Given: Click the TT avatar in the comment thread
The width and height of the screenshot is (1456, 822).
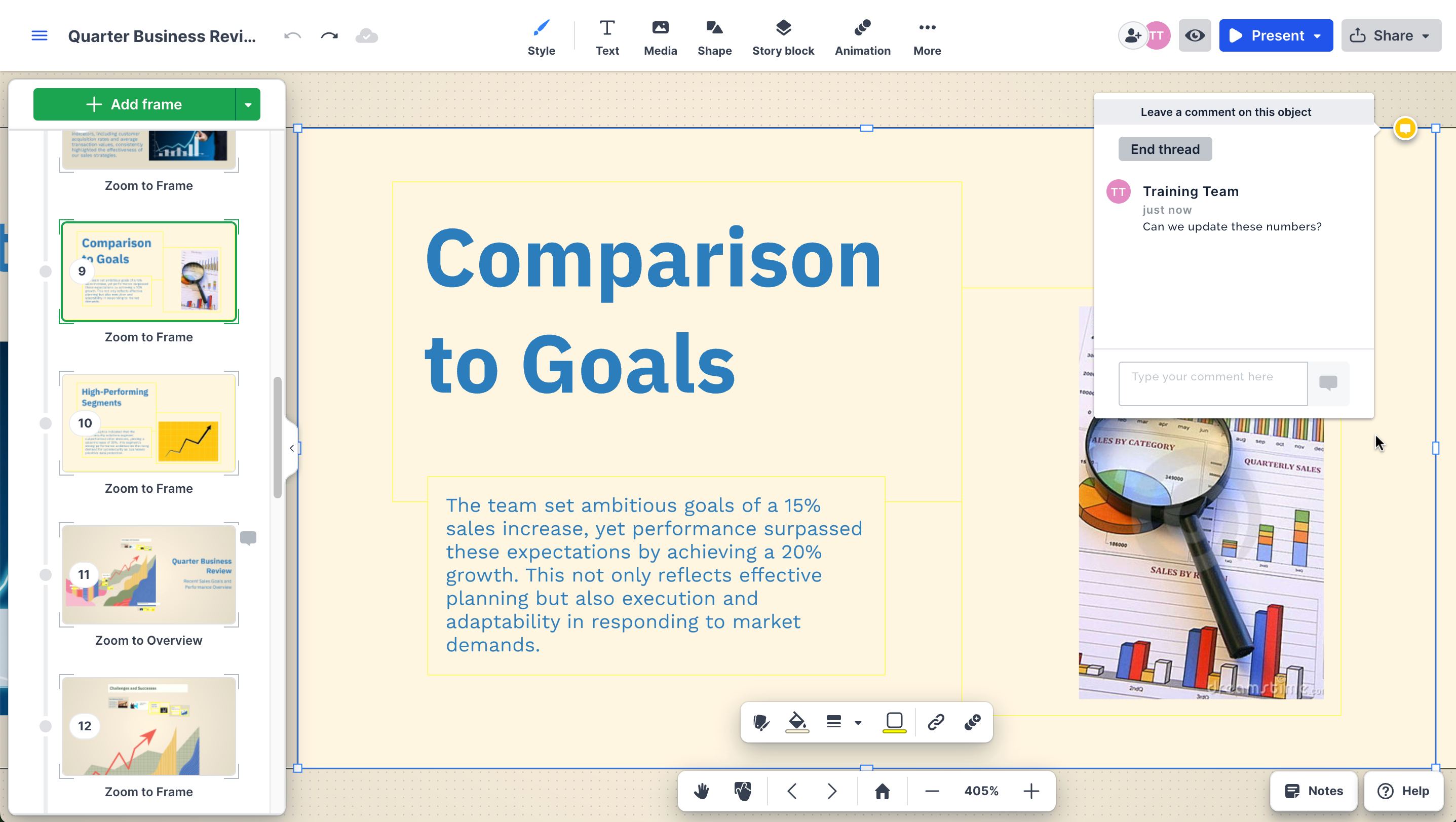Looking at the screenshot, I should [x=1118, y=191].
